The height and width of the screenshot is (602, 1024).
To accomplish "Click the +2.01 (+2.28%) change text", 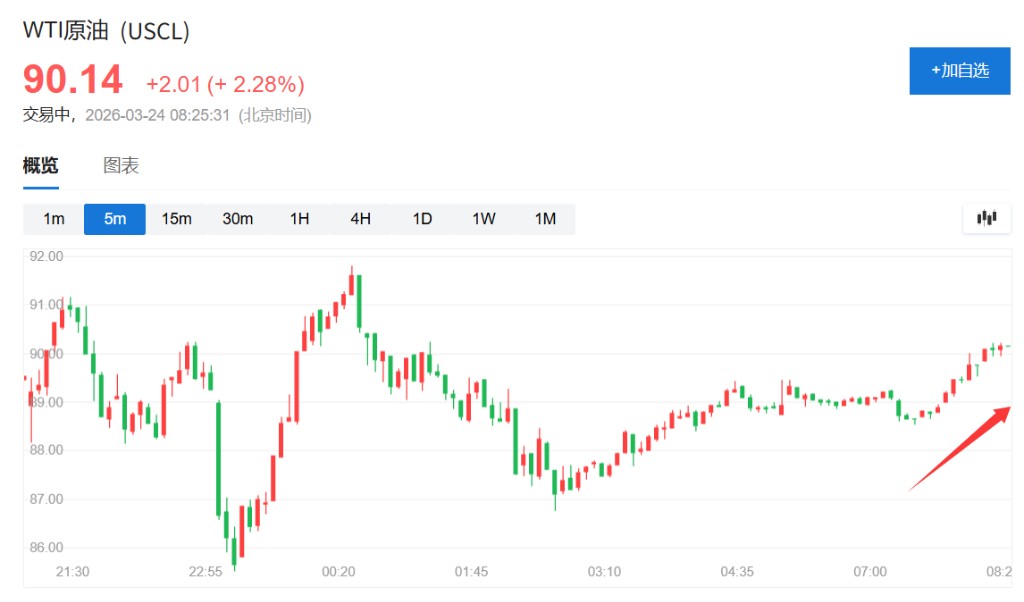I will (225, 84).
